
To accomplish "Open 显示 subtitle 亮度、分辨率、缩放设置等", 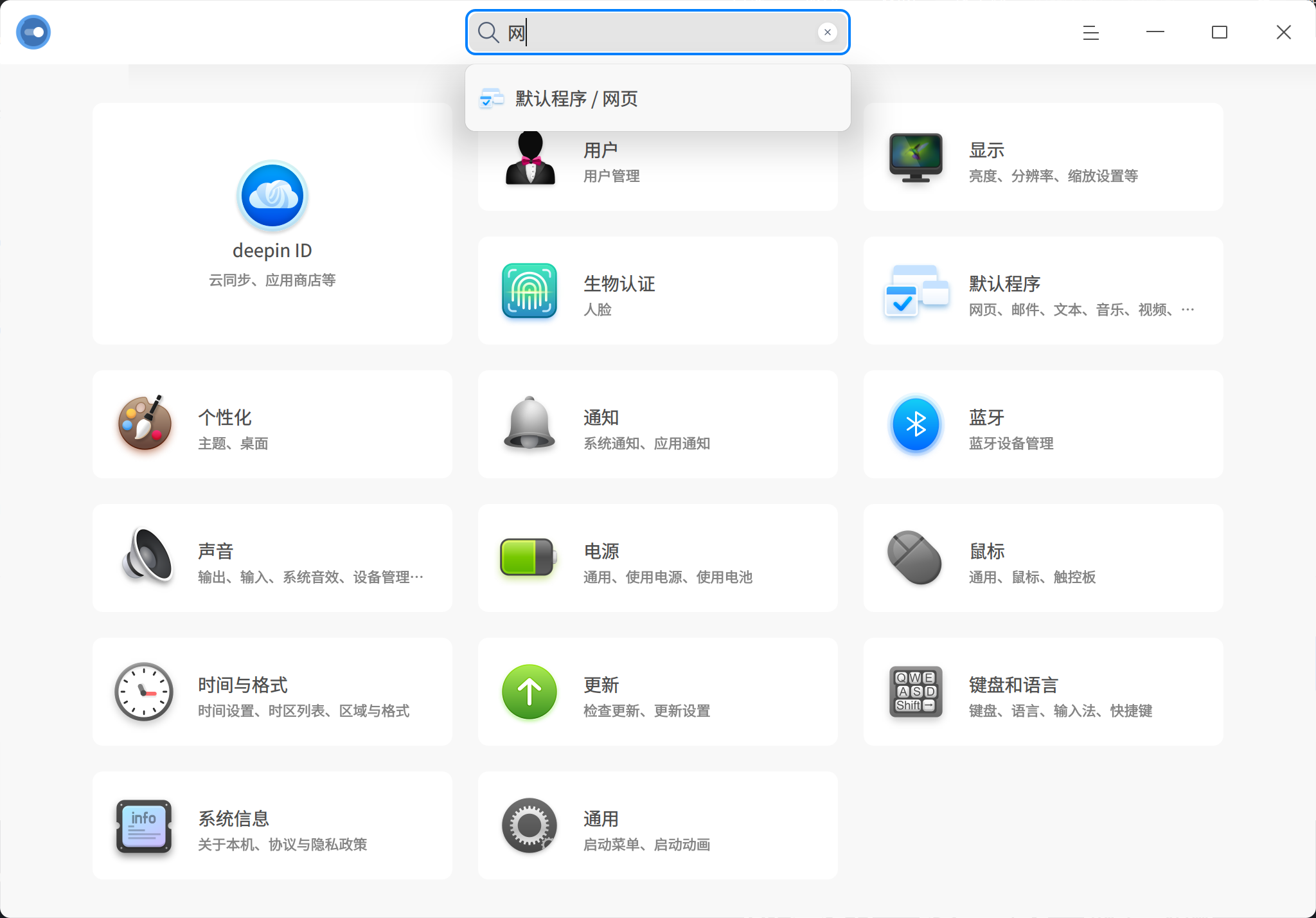I will pos(1053,176).
